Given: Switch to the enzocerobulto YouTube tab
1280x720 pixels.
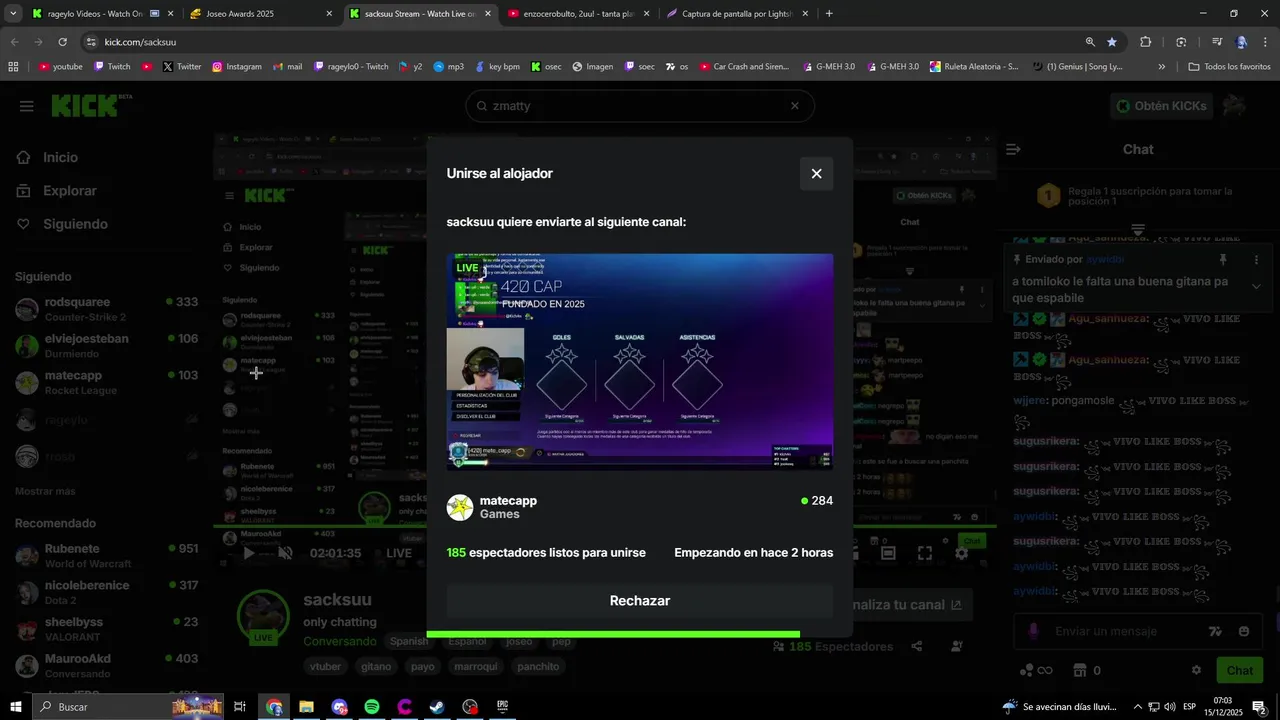Looking at the screenshot, I should point(578,14).
